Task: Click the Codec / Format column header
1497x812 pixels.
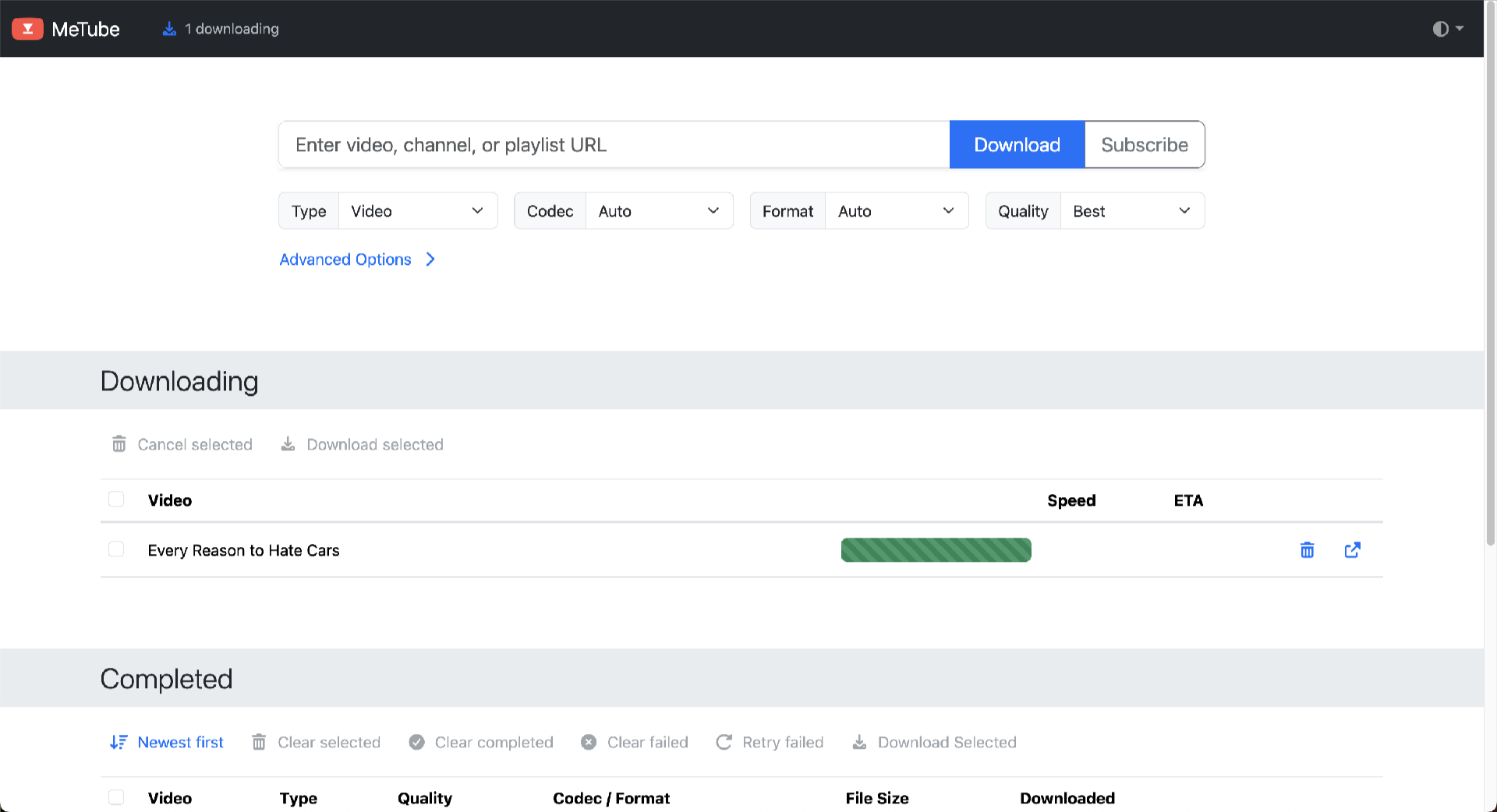Action: (611, 798)
